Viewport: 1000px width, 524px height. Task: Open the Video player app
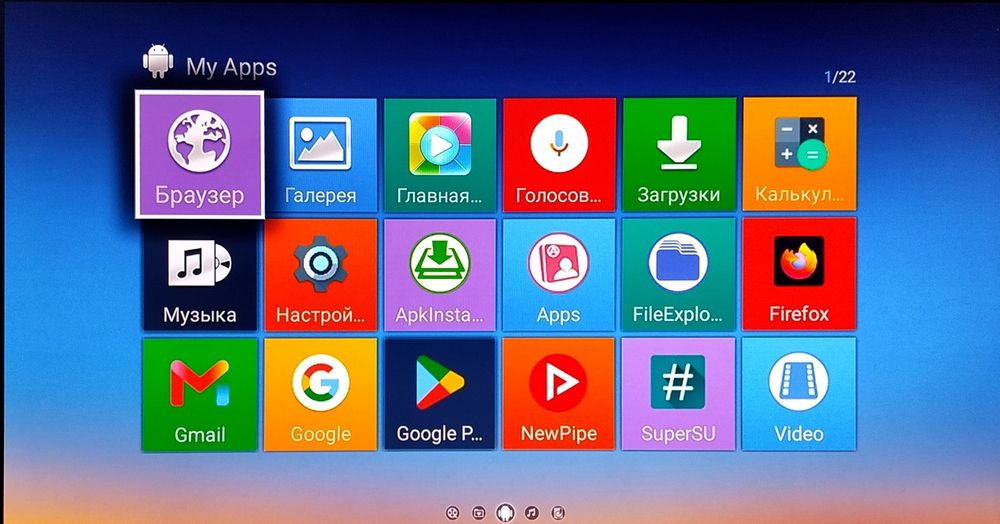click(x=799, y=394)
